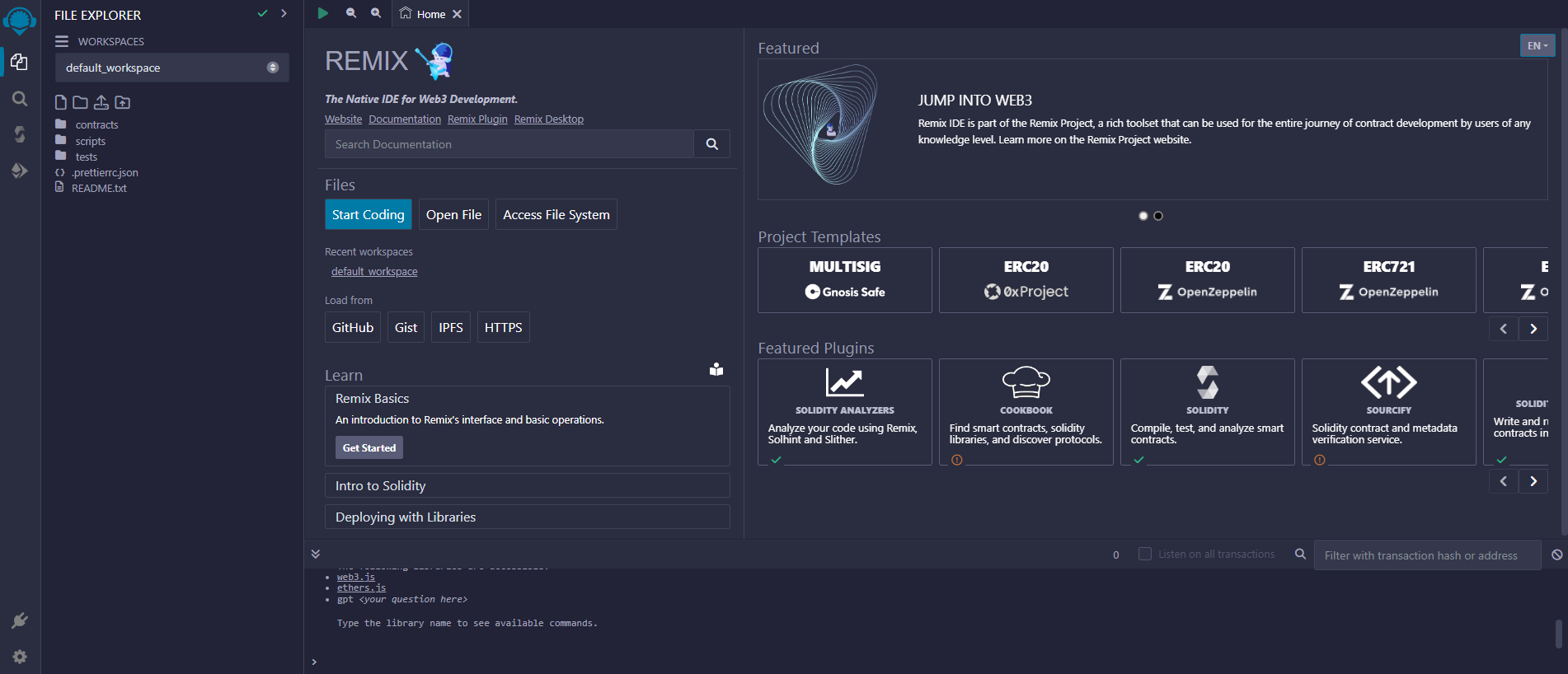Screen dimensions: 1568x674
Task: Click the clear terminal console icon
Action: pyautogui.click(x=1556, y=555)
